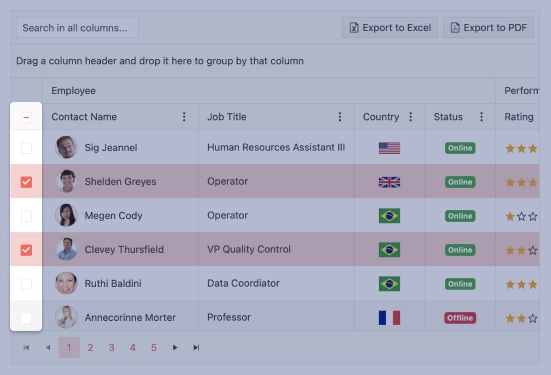Open page 2 in pager
The width and height of the screenshot is (551, 375).
click(x=90, y=348)
